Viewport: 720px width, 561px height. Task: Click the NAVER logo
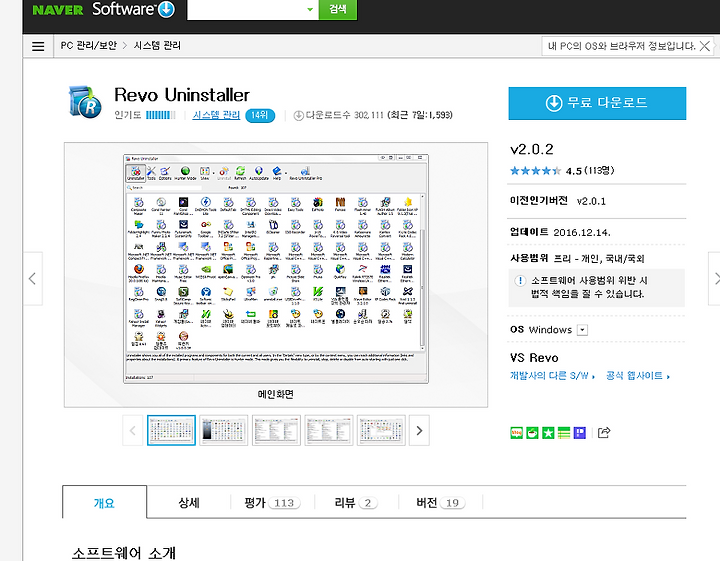click(58, 10)
